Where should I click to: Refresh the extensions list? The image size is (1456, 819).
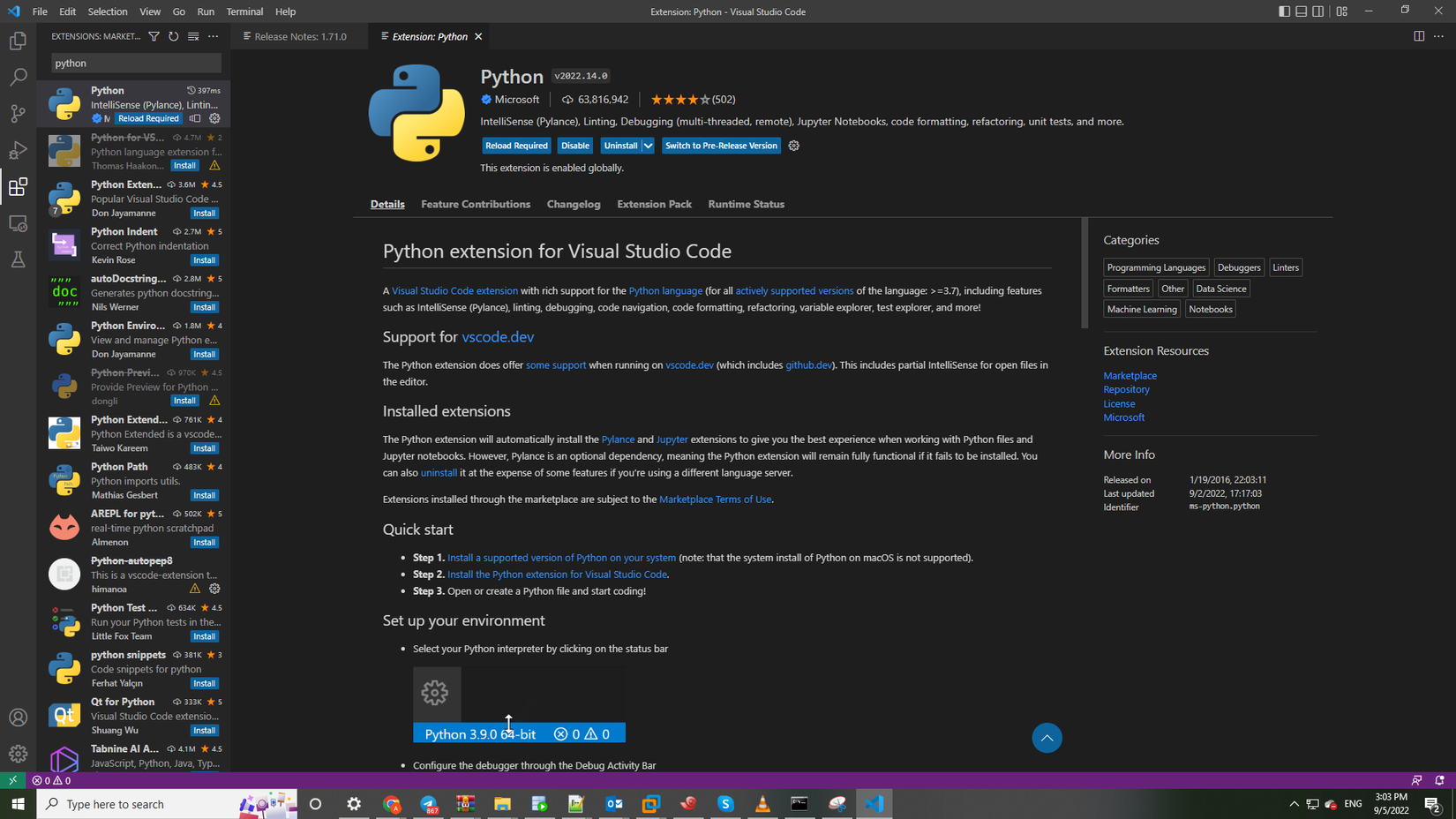[174, 36]
